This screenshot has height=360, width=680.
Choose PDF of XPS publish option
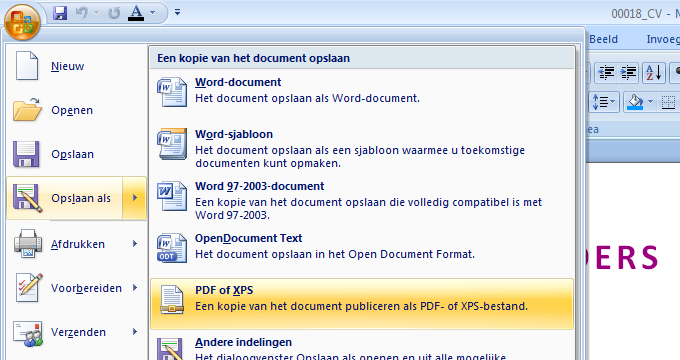[362, 304]
